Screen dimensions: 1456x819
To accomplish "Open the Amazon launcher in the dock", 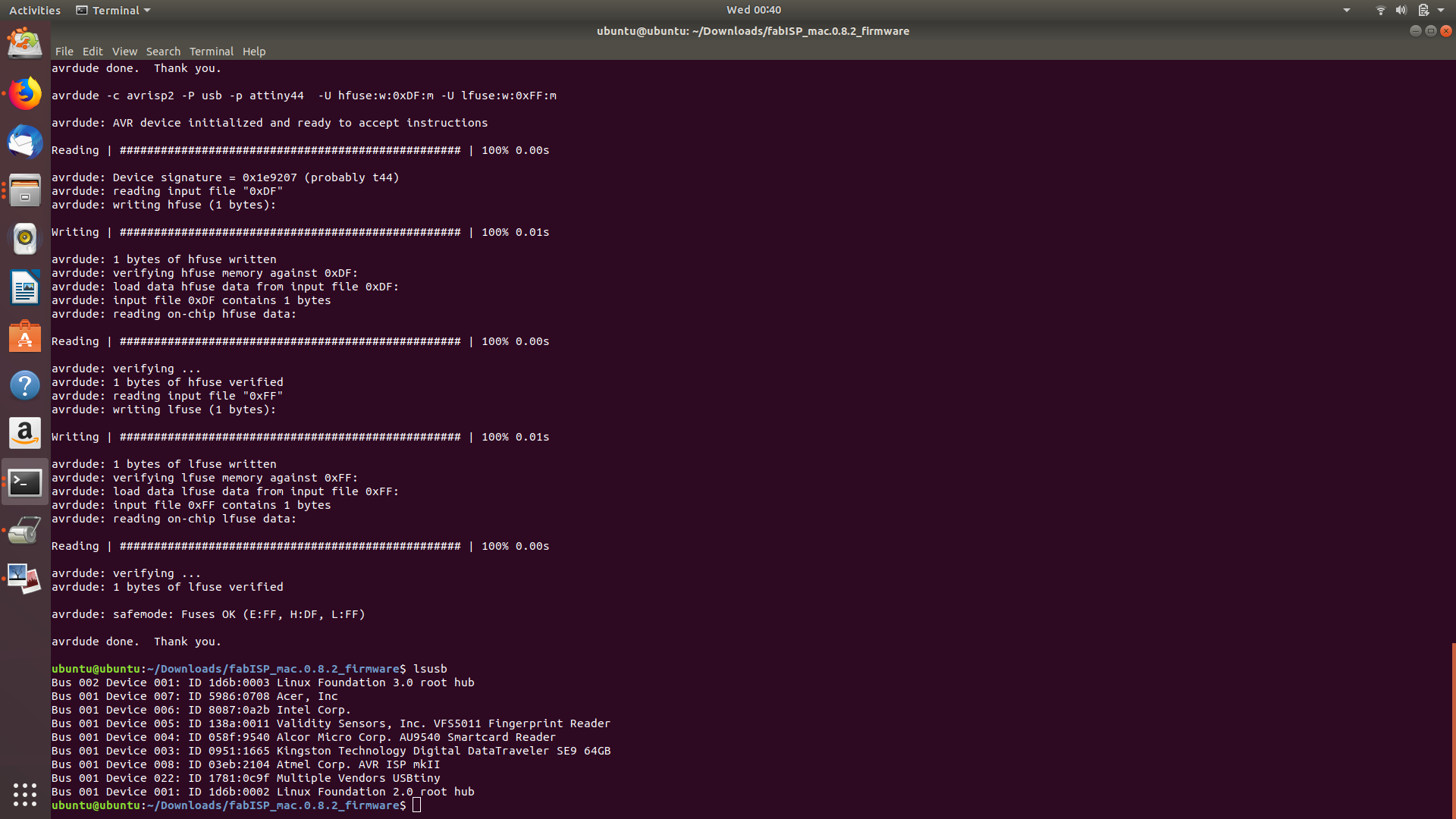I will coord(25,434).
